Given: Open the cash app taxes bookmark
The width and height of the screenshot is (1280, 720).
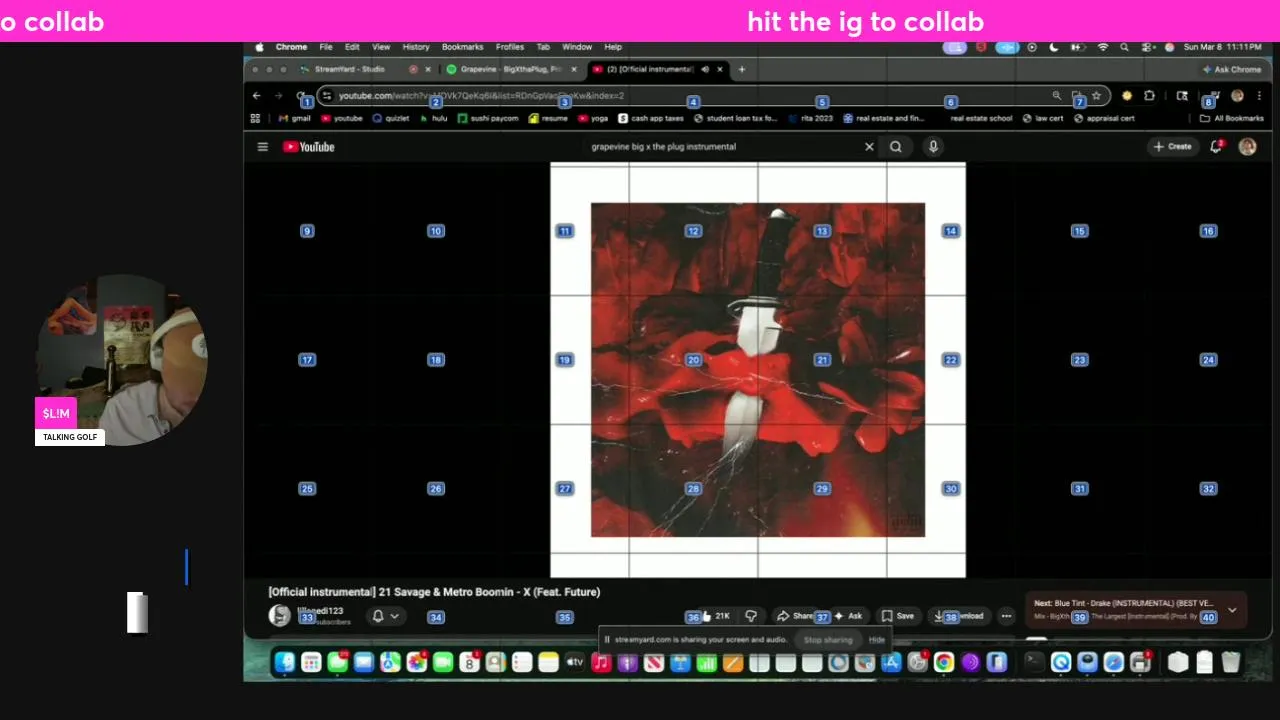Looking at the screenshot, I should point(651,118).
